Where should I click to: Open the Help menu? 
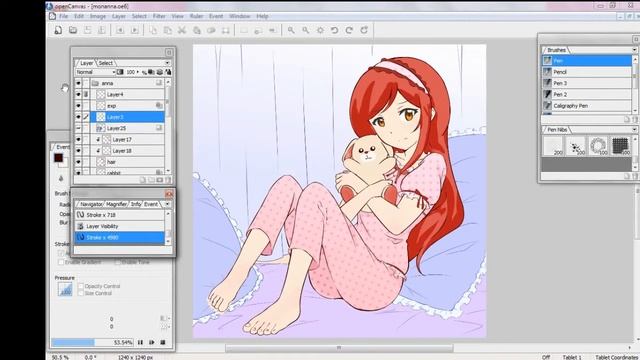tap(262, 16)
